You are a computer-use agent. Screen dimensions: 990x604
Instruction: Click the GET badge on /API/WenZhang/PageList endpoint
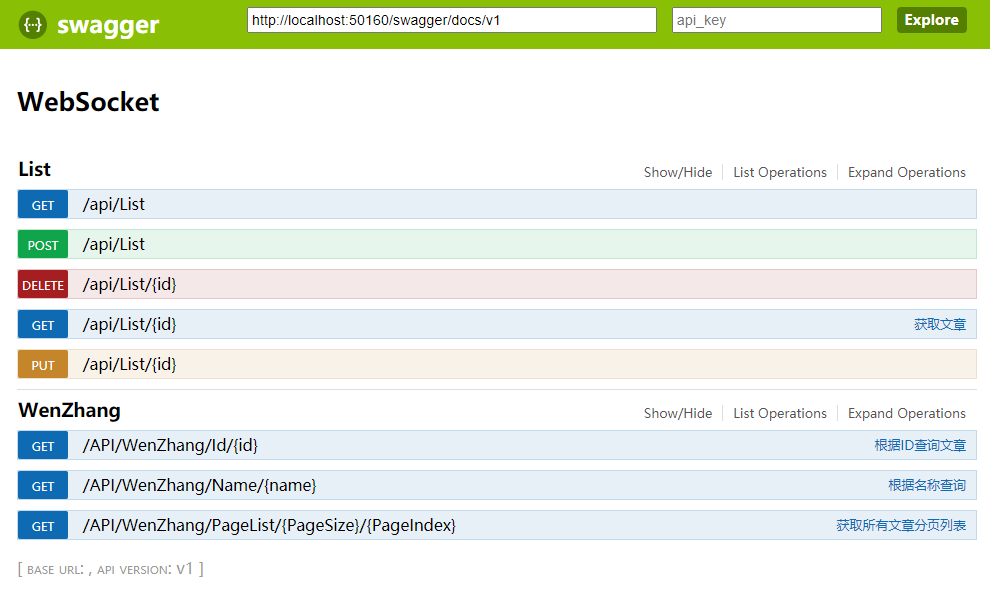click(x=42, y=525)
